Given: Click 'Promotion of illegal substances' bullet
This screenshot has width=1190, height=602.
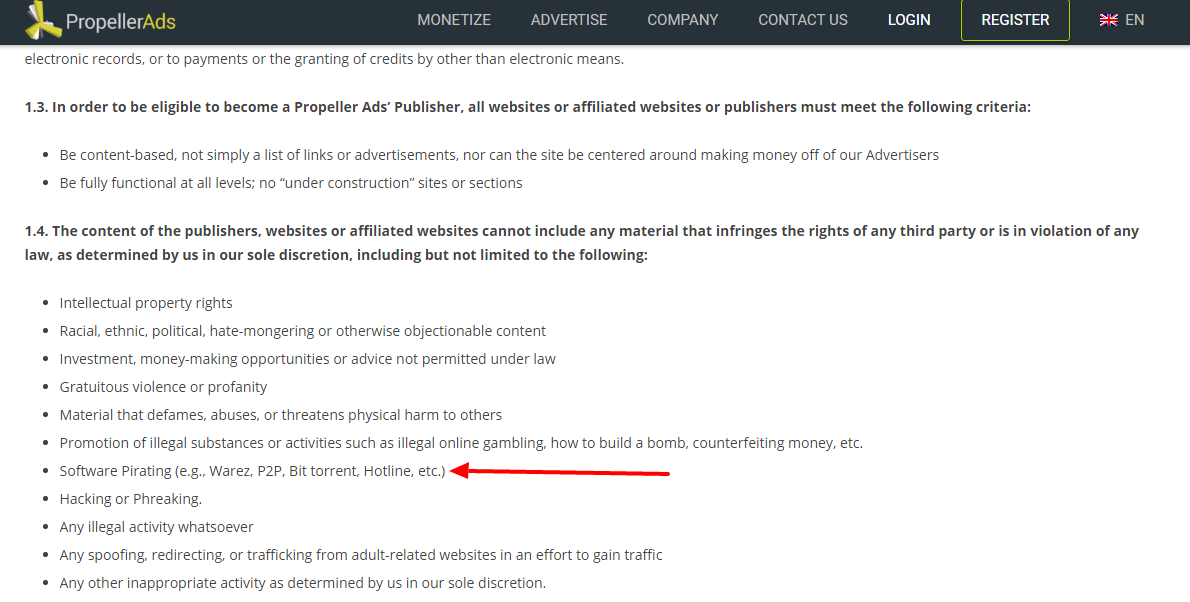Looking at the screenshot, I should pyautogui.click(x=461, y=443).
